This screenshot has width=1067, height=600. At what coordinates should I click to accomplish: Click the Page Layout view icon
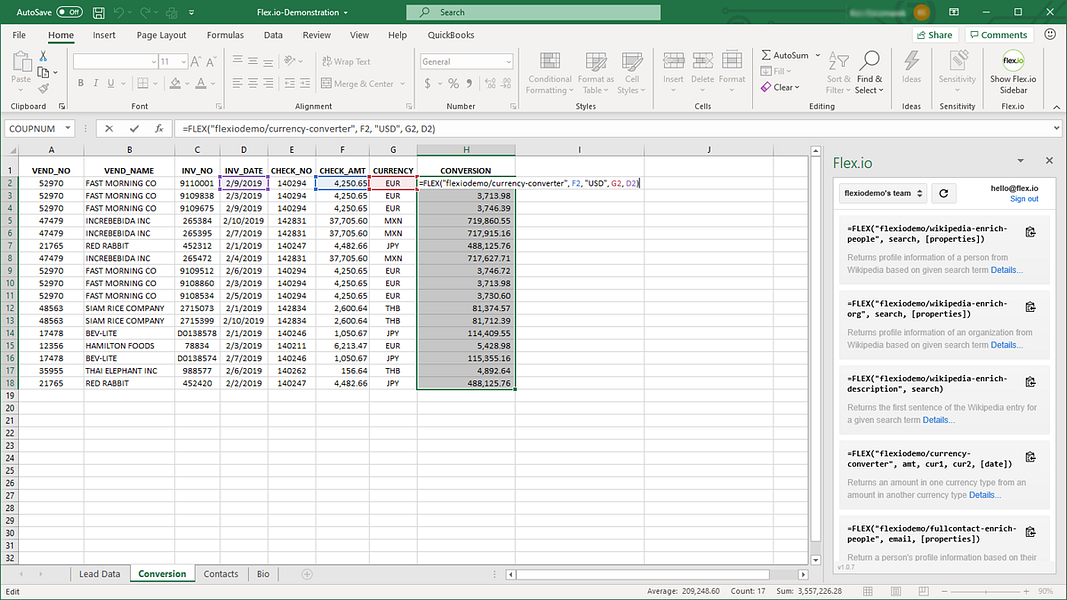point(896,591)
